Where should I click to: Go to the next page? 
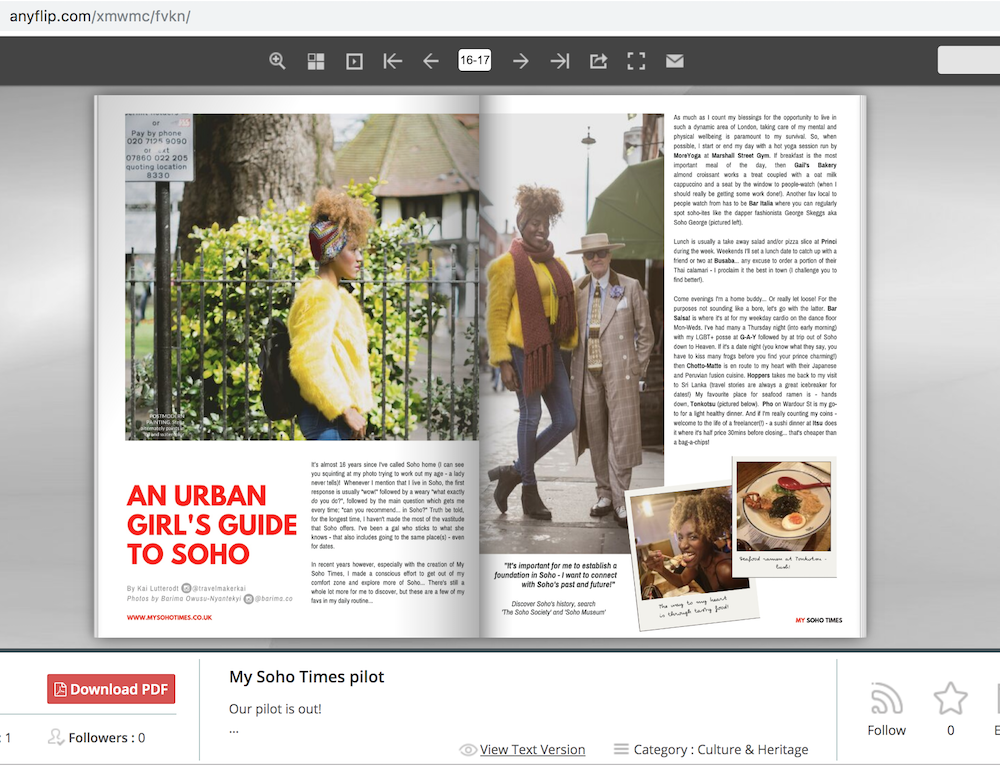tap(521, 61)
